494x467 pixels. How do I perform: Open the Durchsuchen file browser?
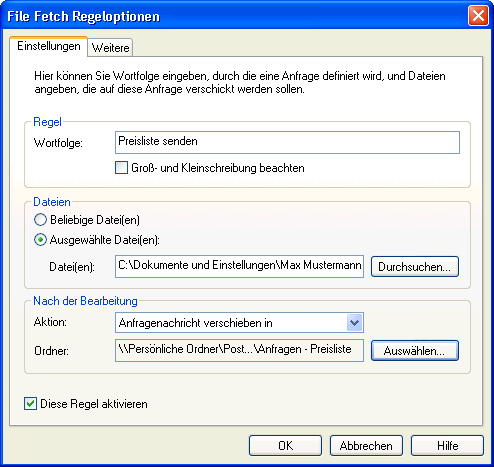click(415, 267)
